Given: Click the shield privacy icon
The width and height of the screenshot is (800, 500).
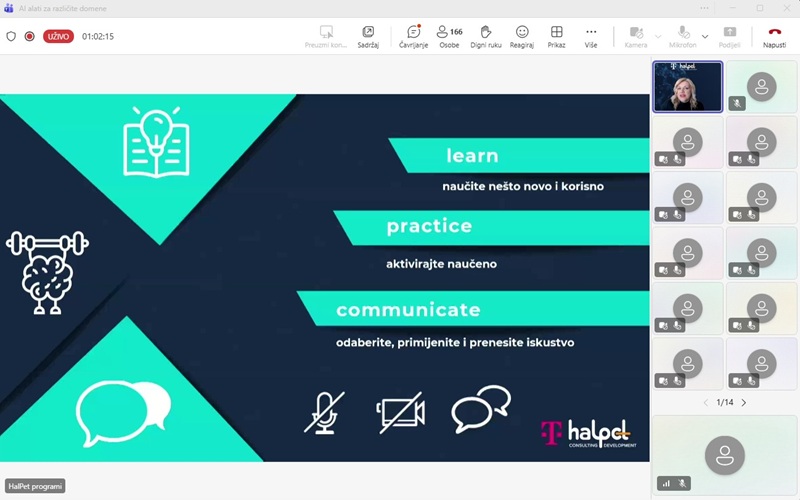Looking at the screenshot, I should coord(11,36).
